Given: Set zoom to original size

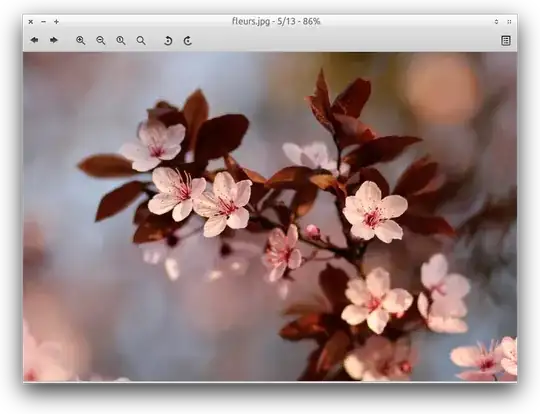Looking at the screenshot, I should click(121, 40).
